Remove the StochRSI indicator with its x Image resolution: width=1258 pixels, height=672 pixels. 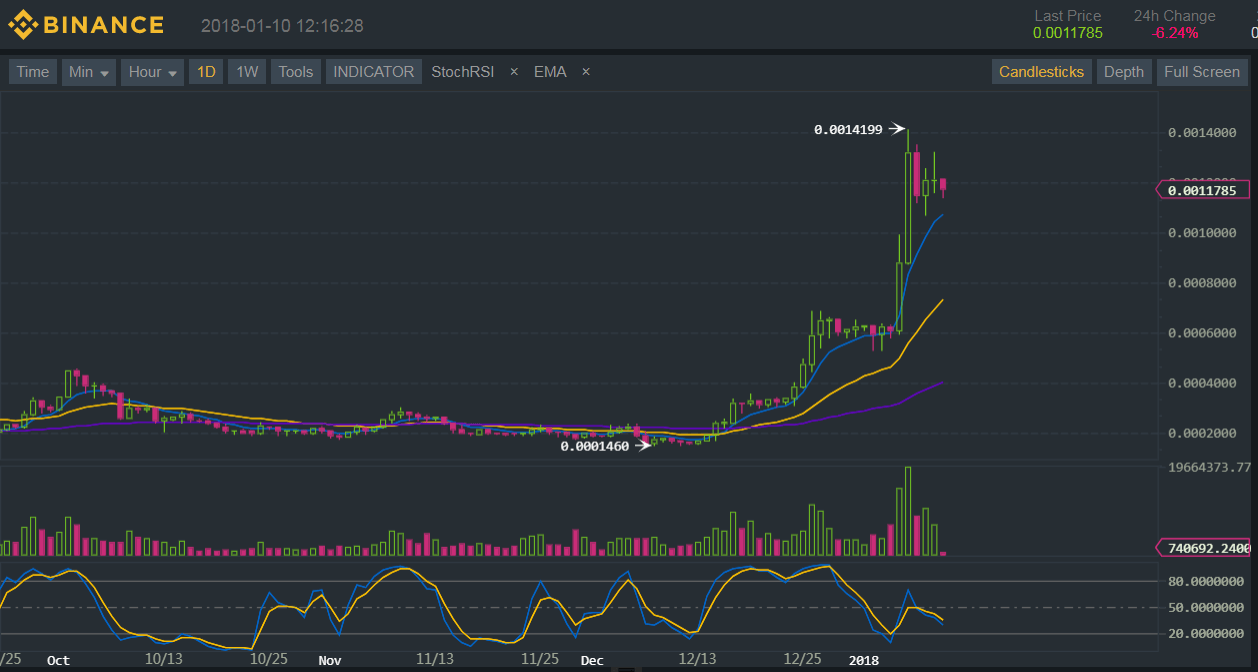[514, 72]
